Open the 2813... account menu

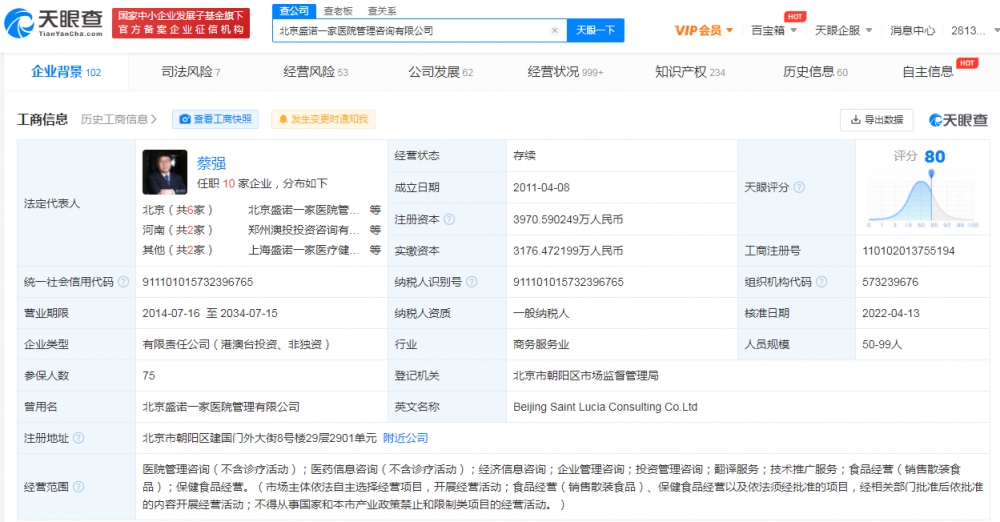[x=974, y=31]
